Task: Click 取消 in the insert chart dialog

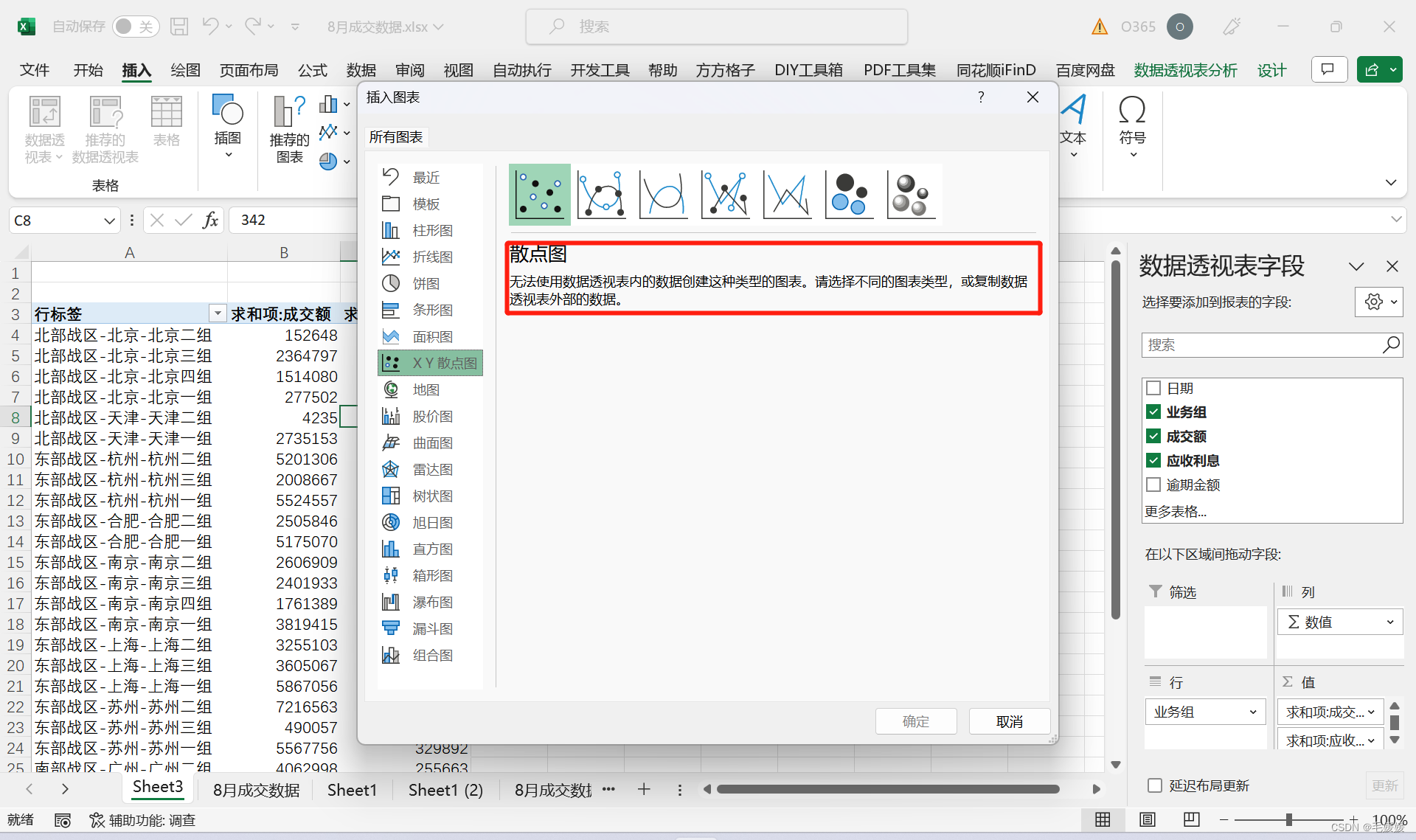Action: [1009, 721]
